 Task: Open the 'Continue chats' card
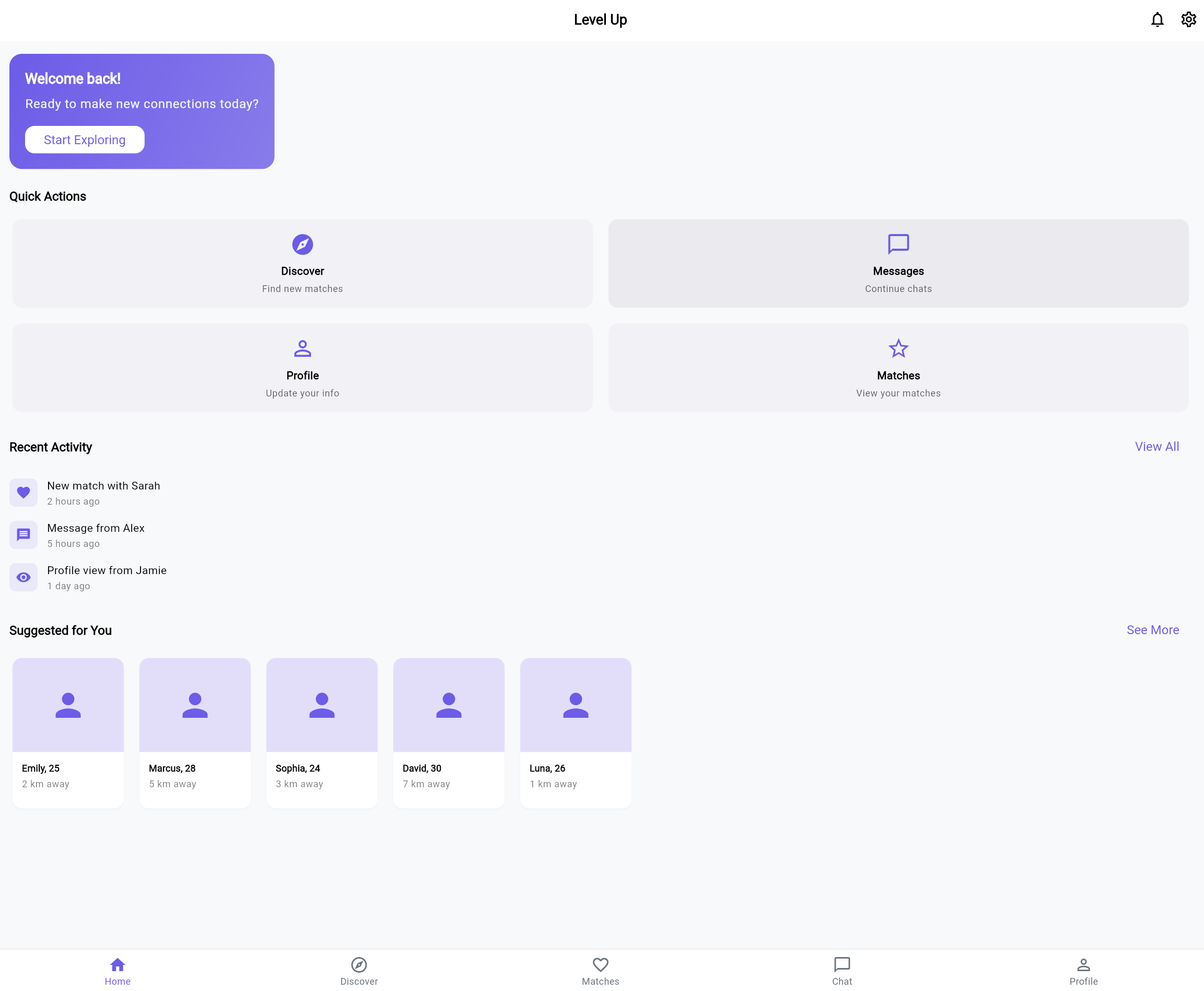click(x=898, y=264)
